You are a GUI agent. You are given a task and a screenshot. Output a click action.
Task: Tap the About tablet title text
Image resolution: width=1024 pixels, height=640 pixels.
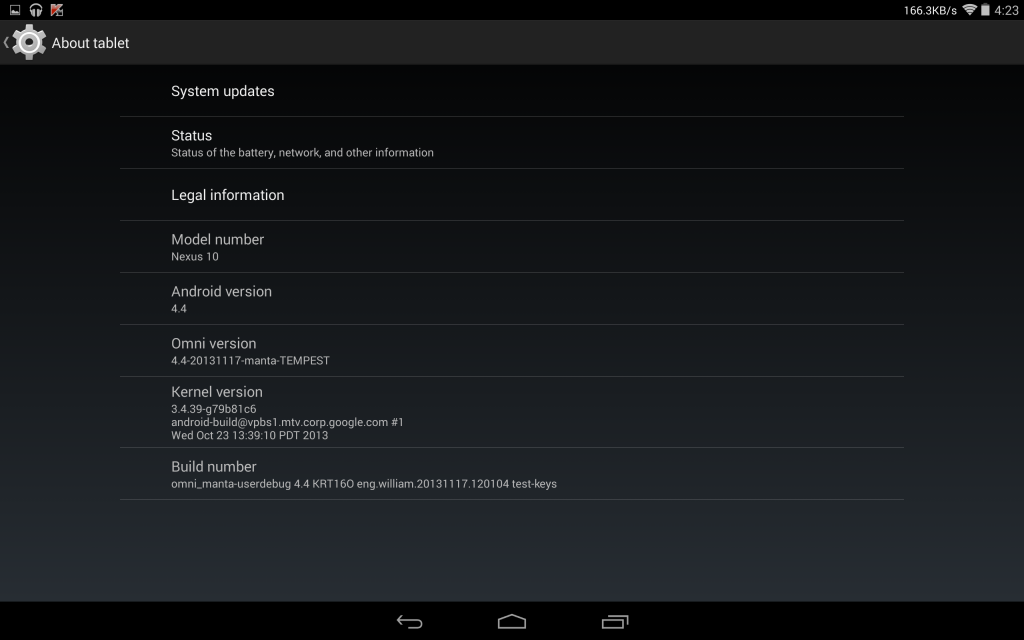tap(90, 43)
